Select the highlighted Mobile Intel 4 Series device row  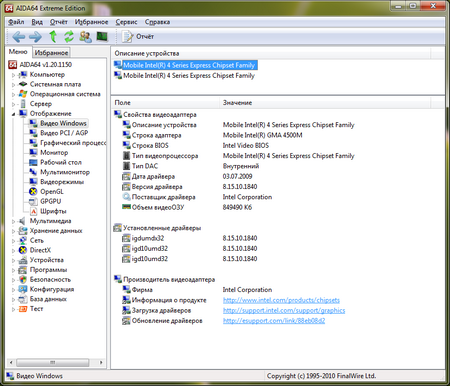pyautogui.click(x=189, y=65)
